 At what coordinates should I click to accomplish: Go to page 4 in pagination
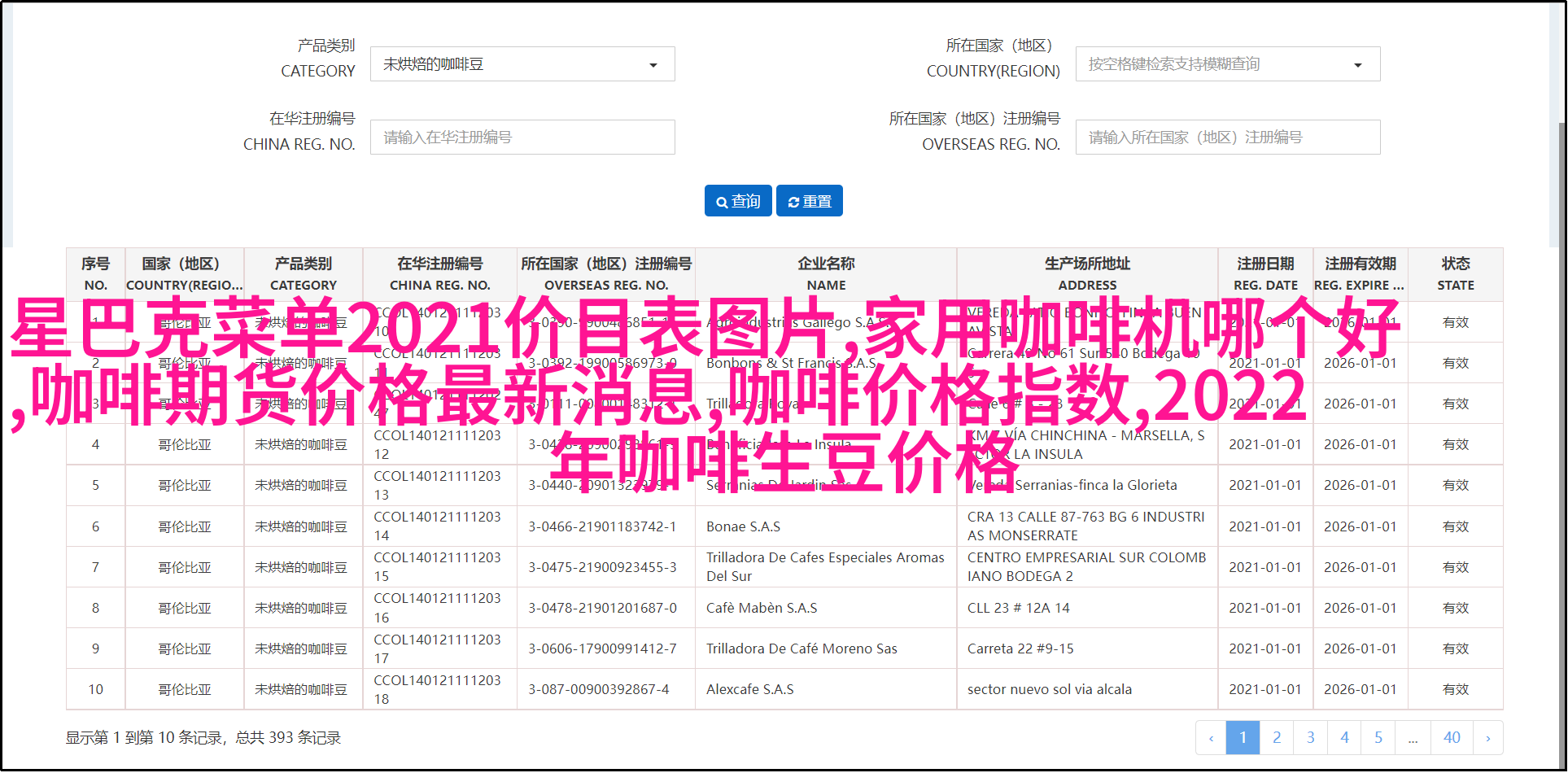click(1345, 738)
